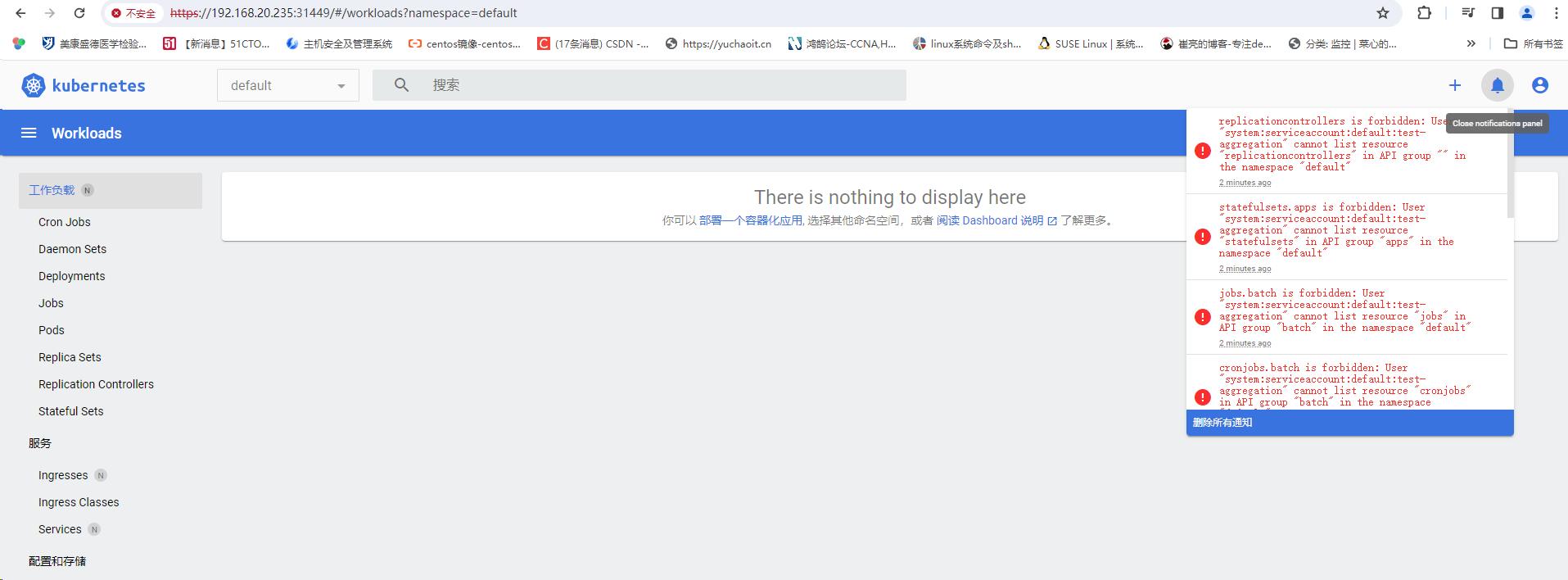Open the 分类: 监控 bookmark
This screenshot has width=1568, height=580.
(1343, 43)
